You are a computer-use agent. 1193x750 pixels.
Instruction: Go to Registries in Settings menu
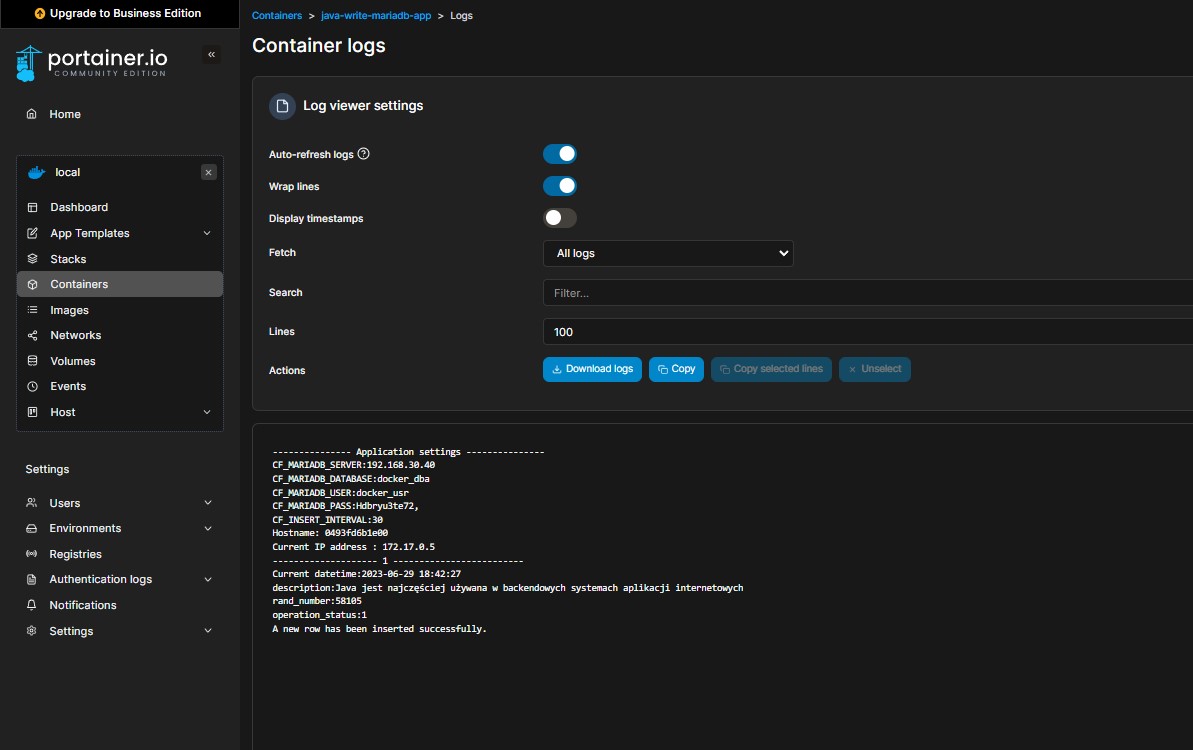pos(75,554)
